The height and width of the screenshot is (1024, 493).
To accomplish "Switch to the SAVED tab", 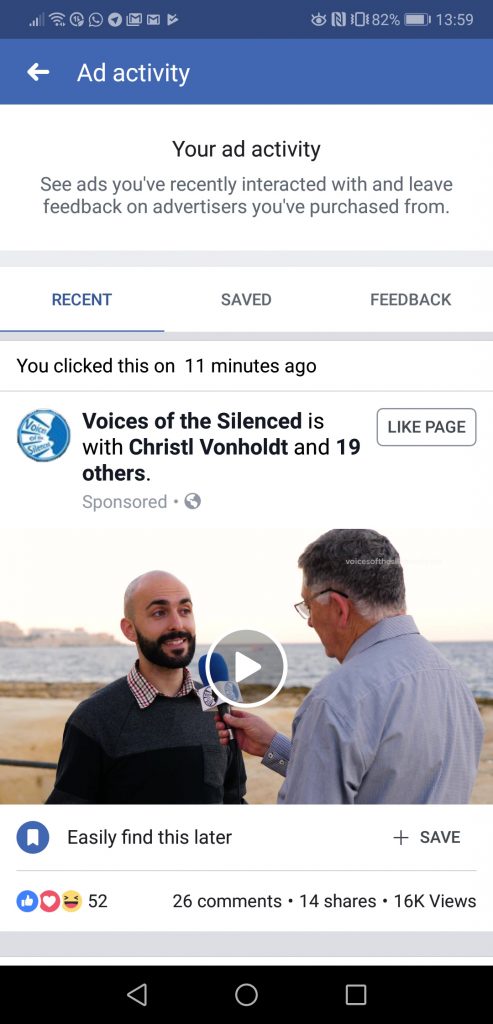I will click(x=246, y=300).
